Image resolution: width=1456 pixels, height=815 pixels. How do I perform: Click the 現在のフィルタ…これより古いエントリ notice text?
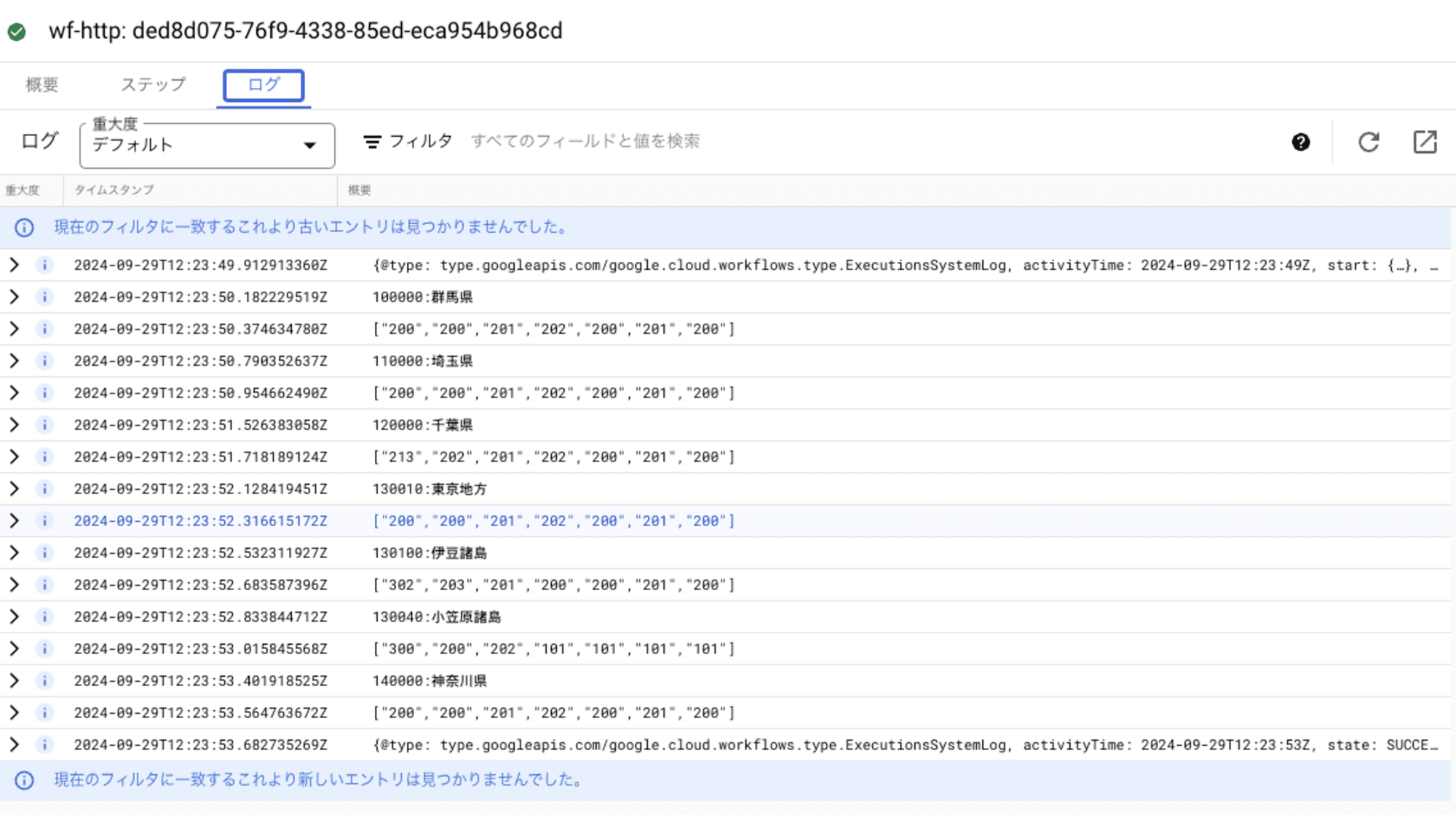[312, 227]
